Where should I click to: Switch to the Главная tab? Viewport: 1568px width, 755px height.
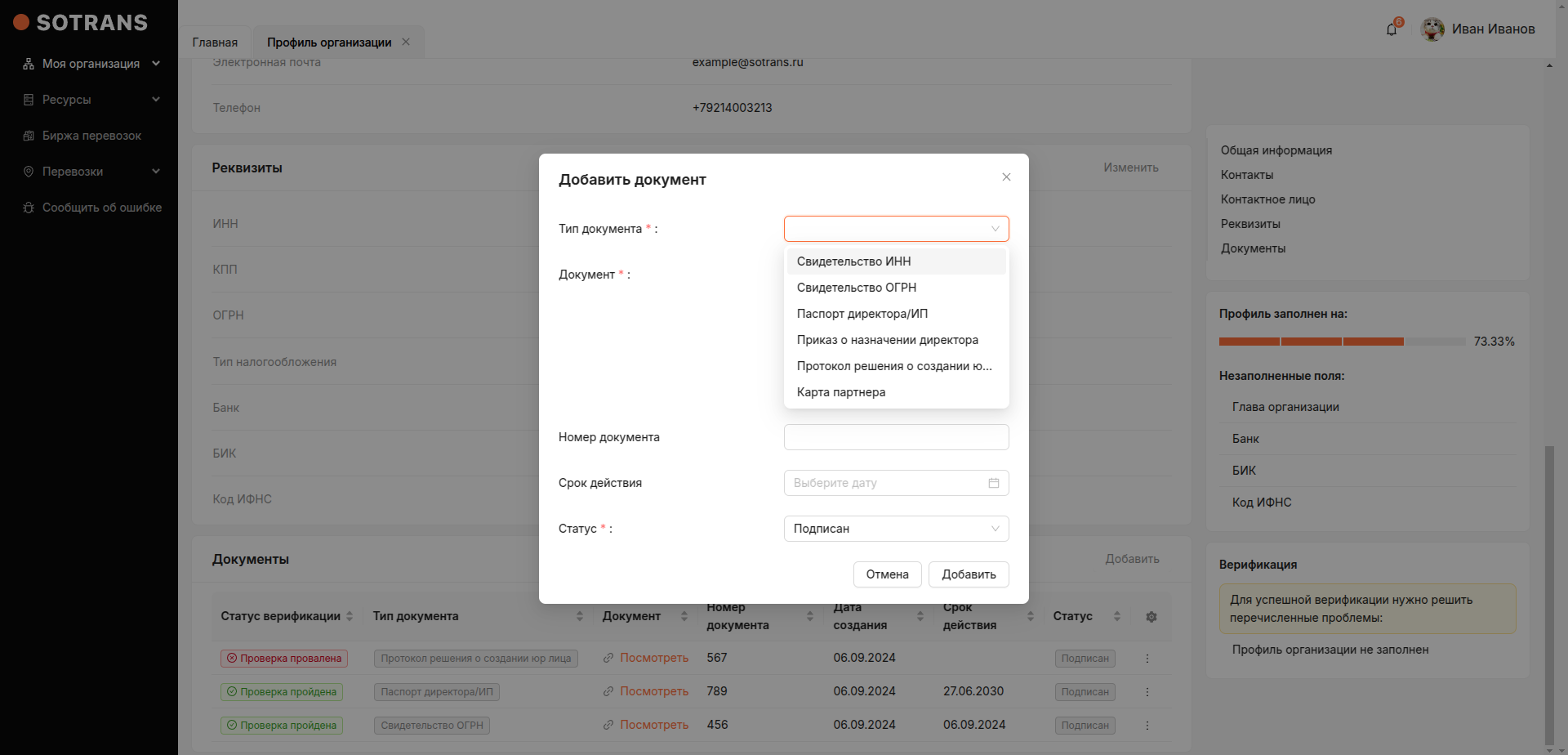click(215, 42)
